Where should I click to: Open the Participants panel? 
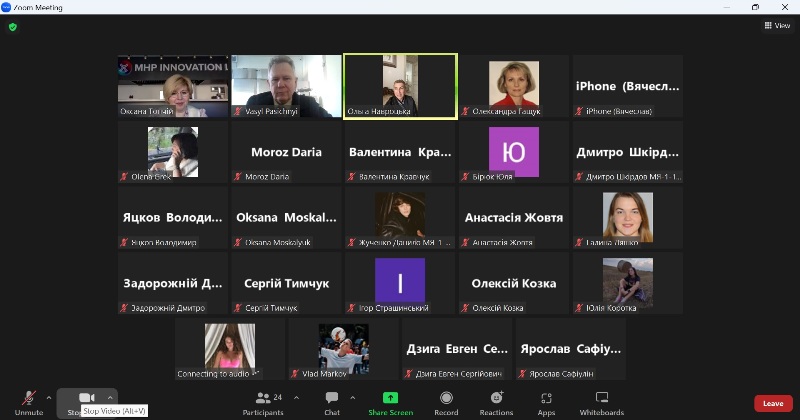tap(263, 402)
